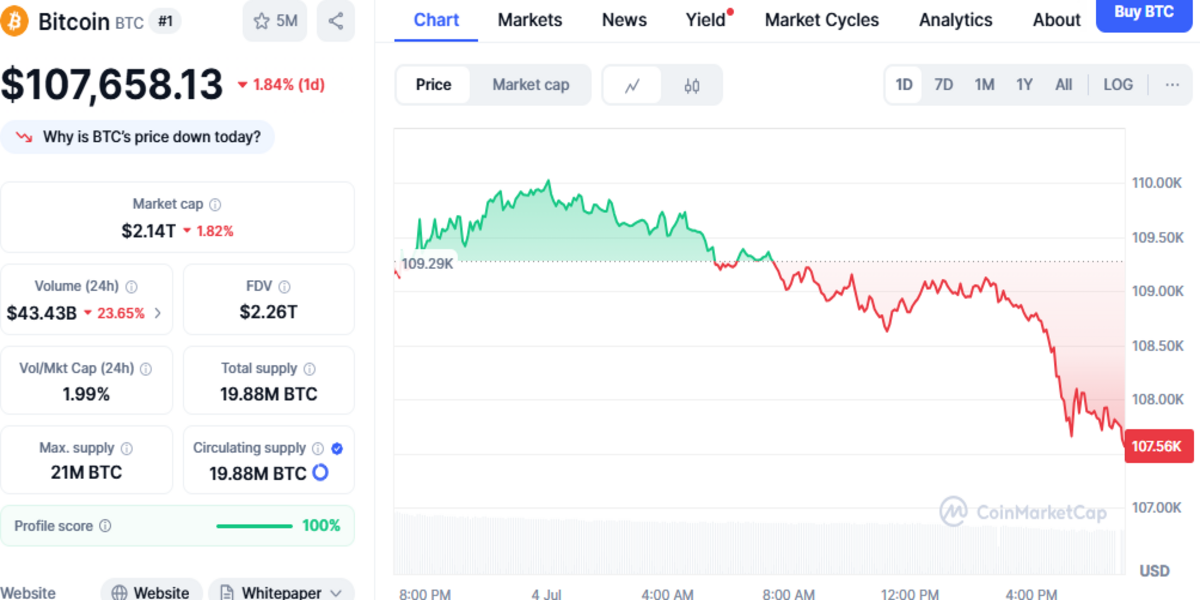Click Vol/Mkt Cap info icon

click(146, 368)
